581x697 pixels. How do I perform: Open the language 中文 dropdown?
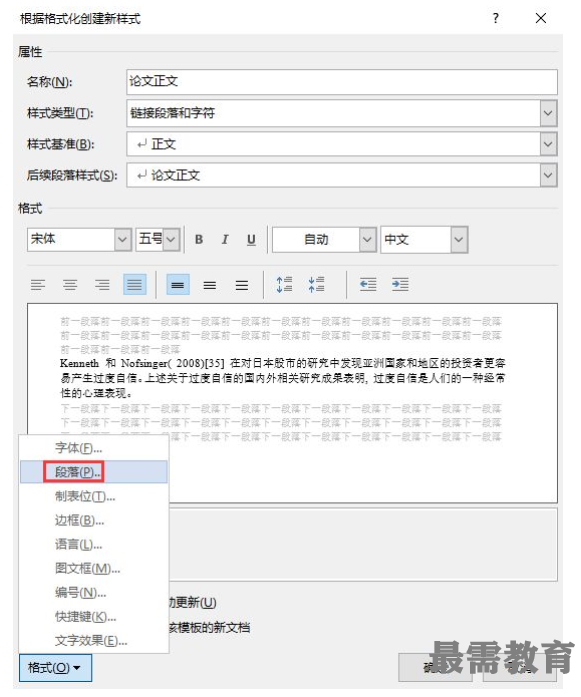tap(459, 240)
